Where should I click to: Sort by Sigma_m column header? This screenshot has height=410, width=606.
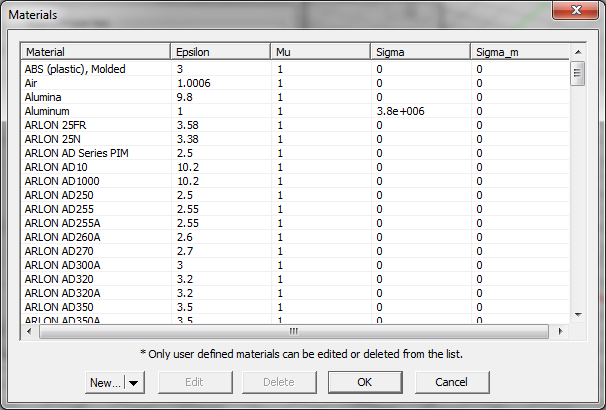[x=520, y=52]
